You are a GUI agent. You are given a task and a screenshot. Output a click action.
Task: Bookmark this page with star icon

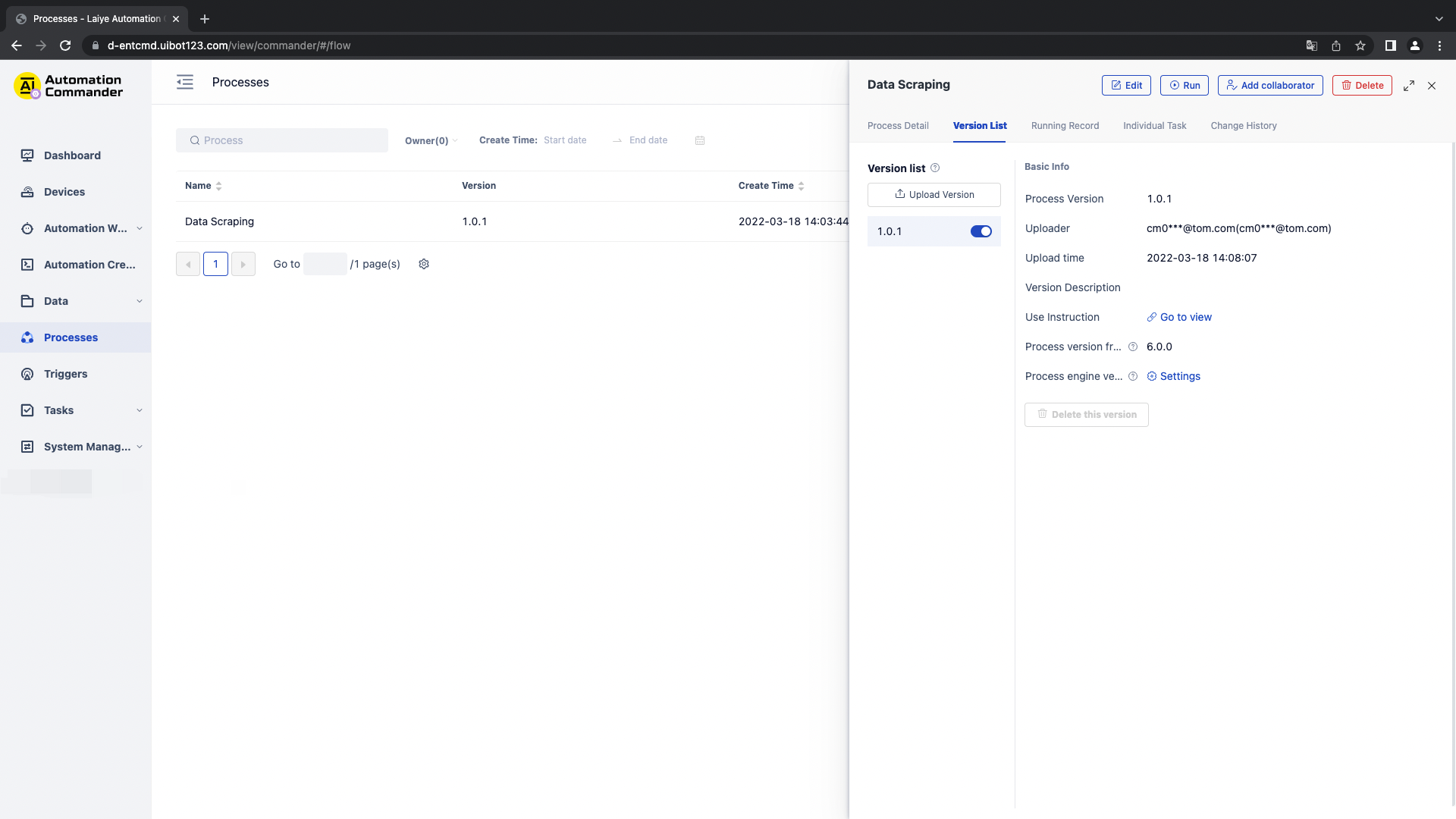click(x=1360, y=45)
